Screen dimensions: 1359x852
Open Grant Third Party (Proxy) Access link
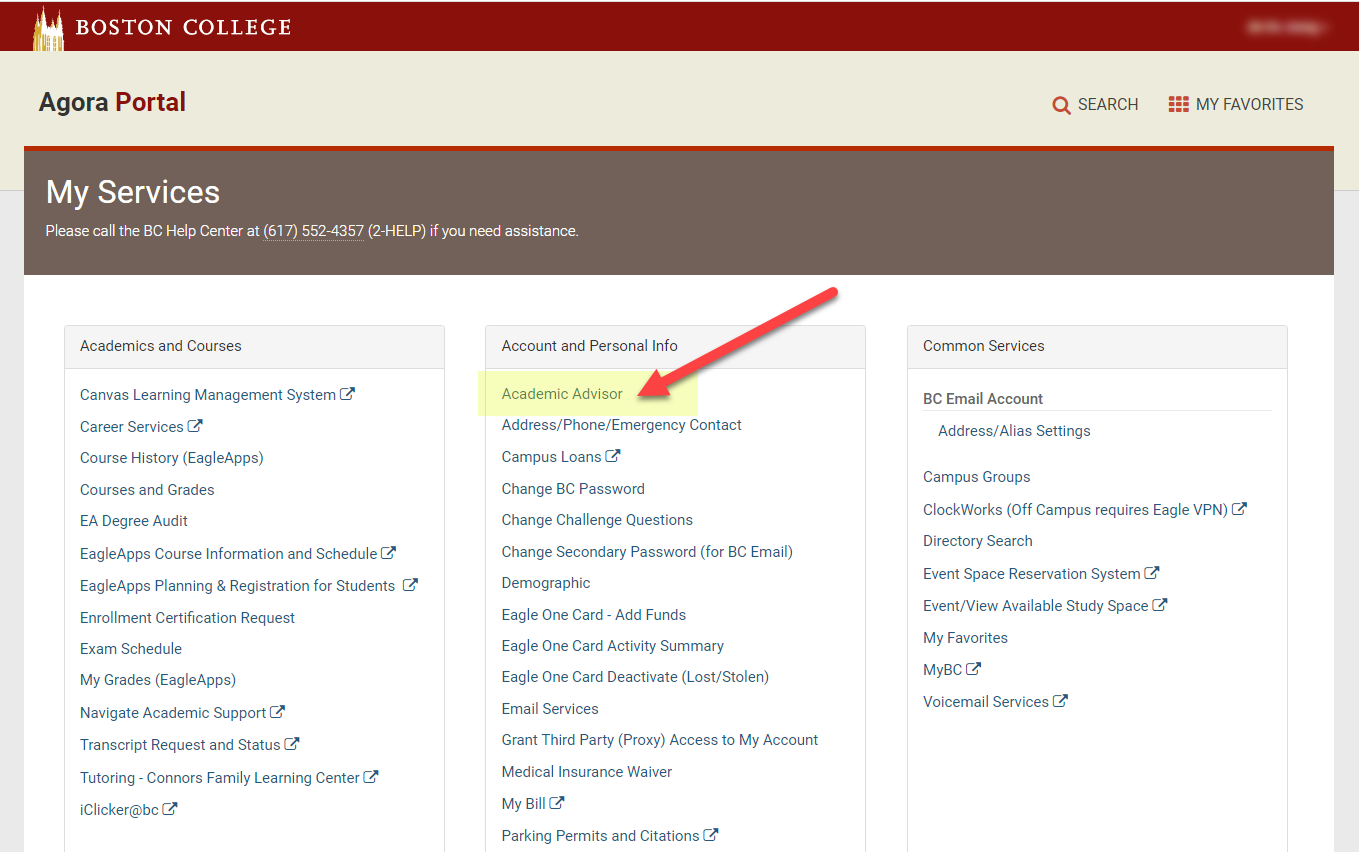[x=660, y=740]
